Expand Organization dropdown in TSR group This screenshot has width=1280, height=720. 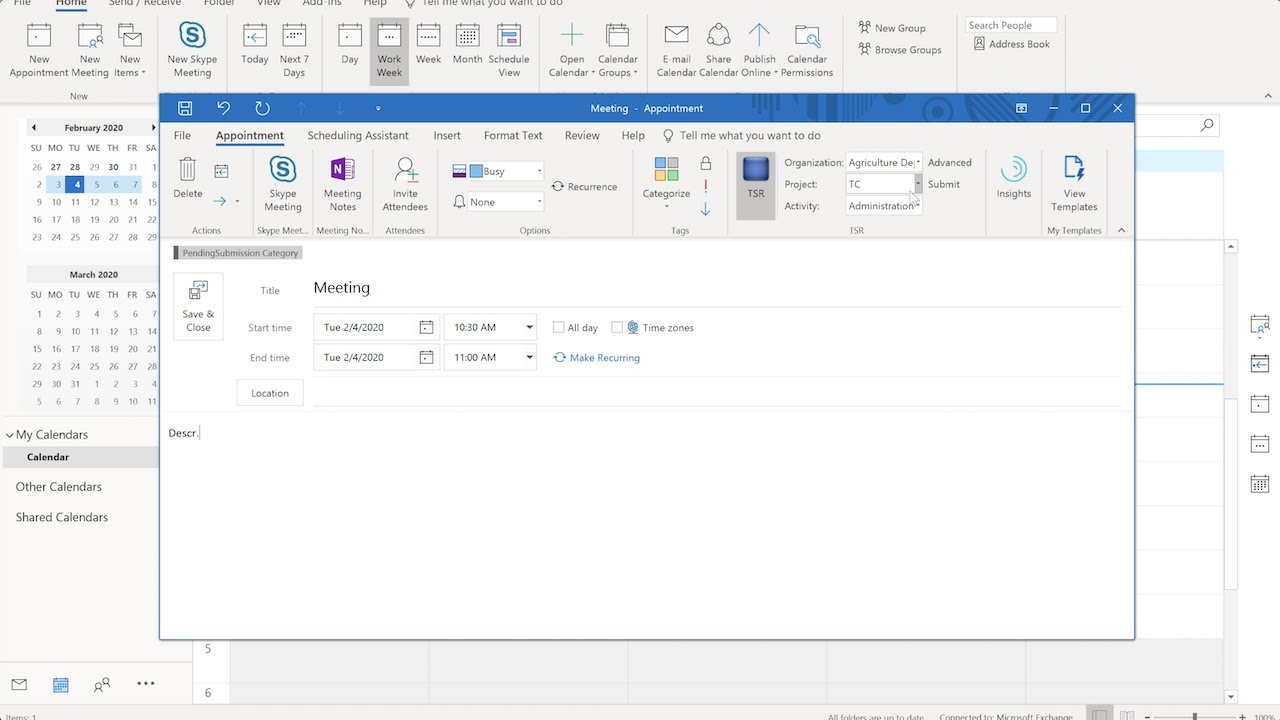click(918, 162)
